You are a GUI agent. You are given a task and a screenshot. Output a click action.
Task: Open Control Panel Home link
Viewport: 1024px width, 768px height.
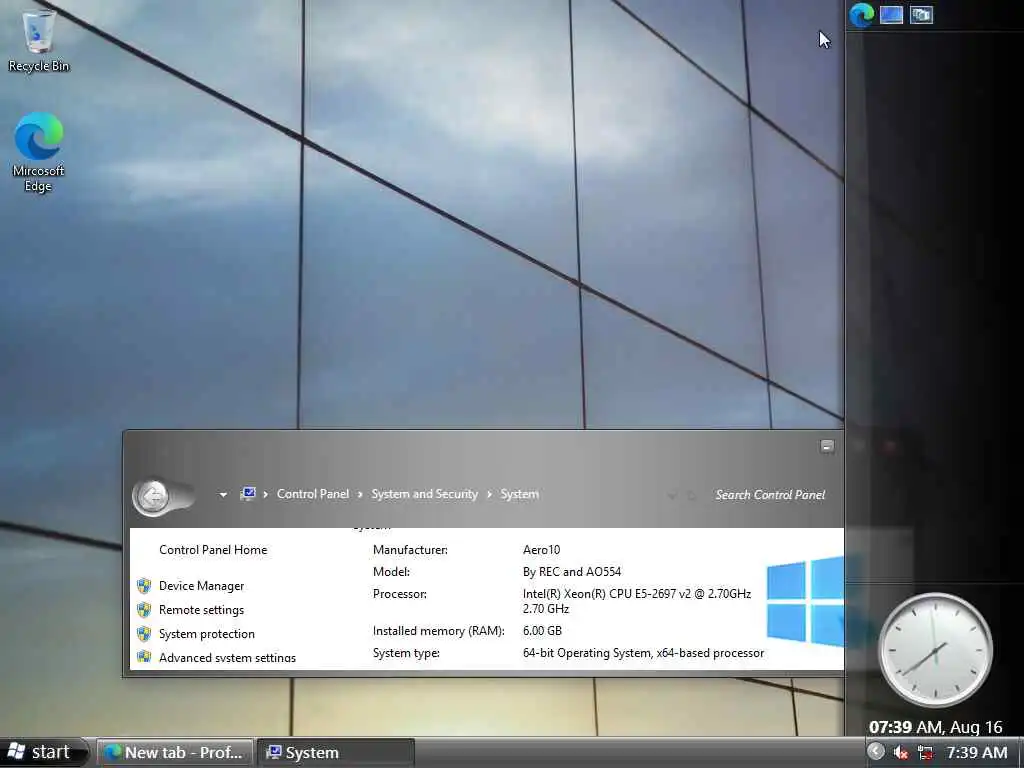pyautogui.click(x=213, y=550)
